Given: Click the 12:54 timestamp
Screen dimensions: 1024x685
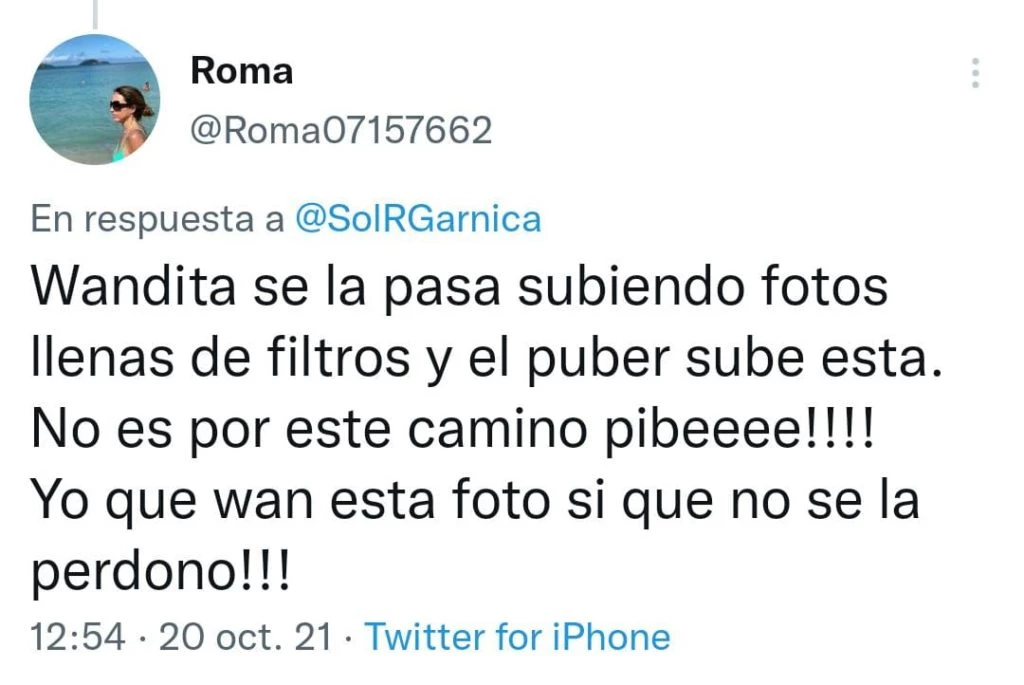Looking at the screenshot, I should click(78, 636).
